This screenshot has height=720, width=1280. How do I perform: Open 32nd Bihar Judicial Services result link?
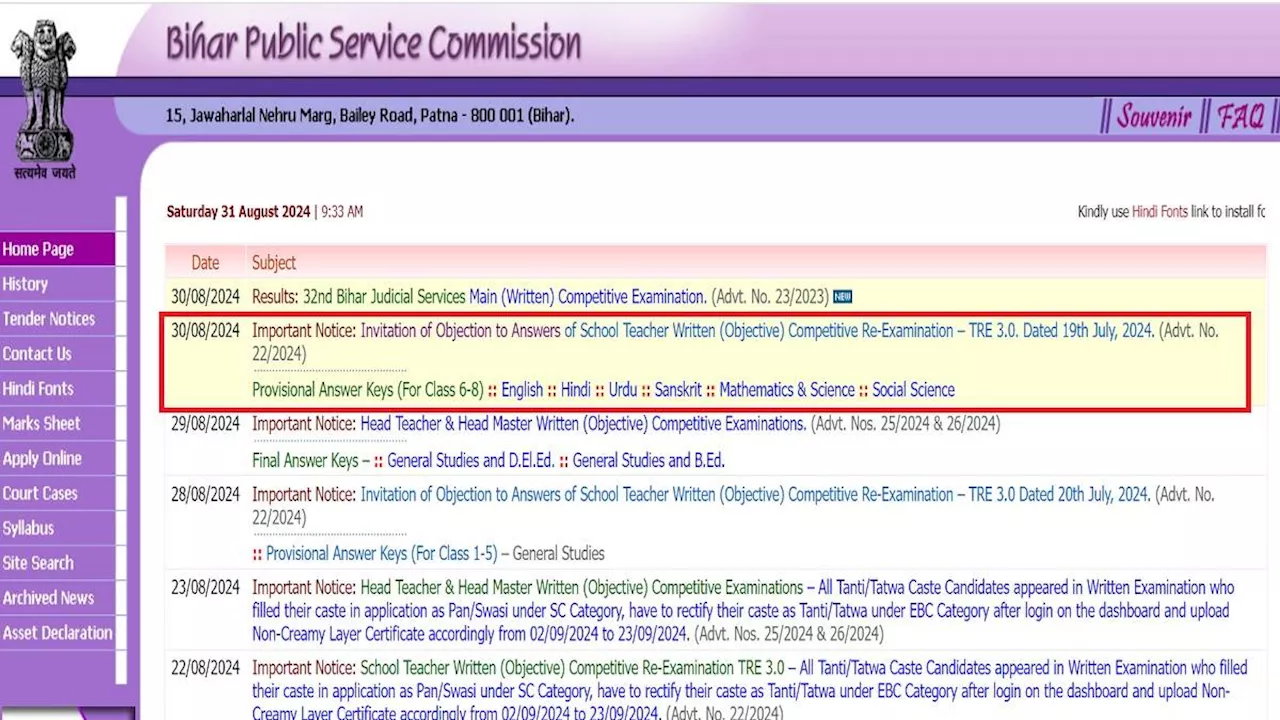[x=384, y=297]
